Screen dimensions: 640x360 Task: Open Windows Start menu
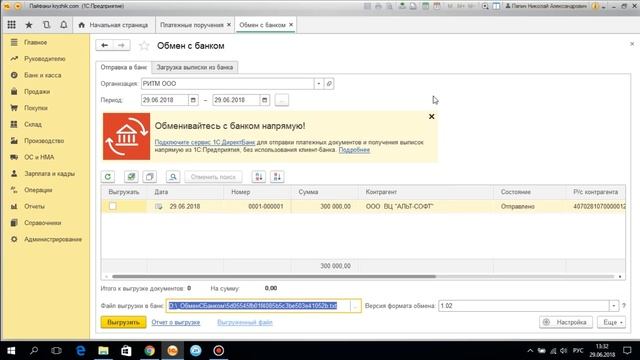11,351
